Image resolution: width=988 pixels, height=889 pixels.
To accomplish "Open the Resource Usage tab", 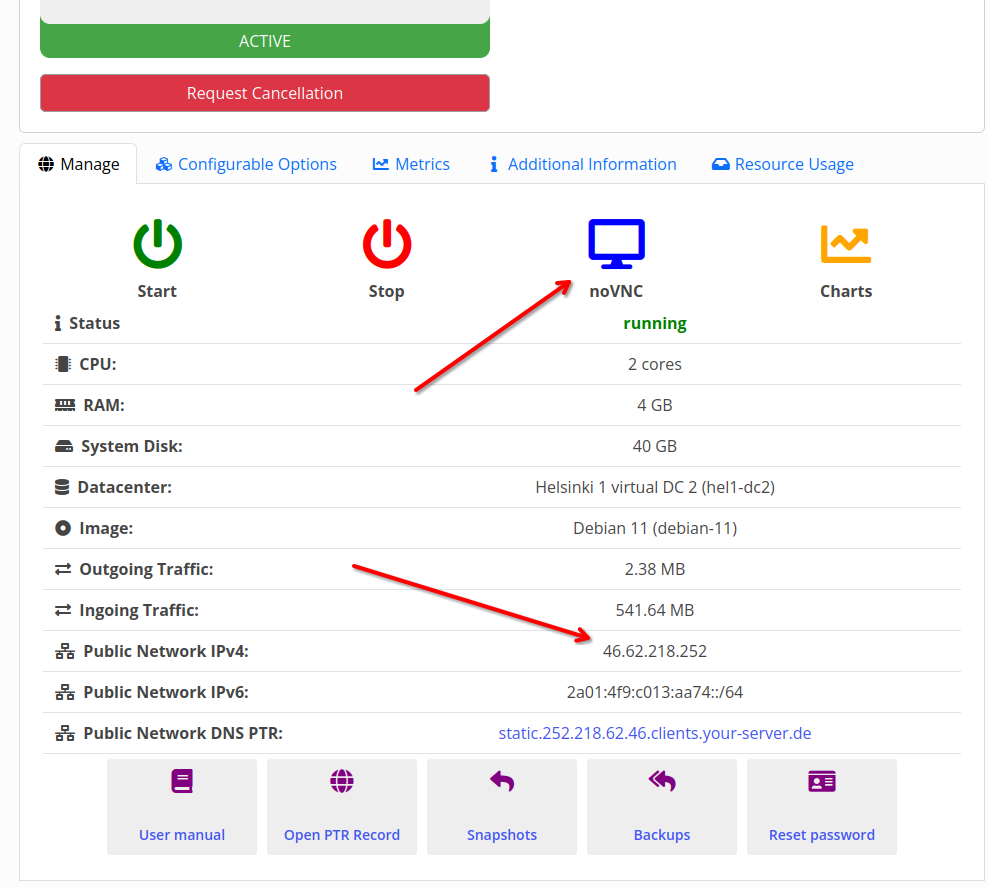I will pos(782,163).
